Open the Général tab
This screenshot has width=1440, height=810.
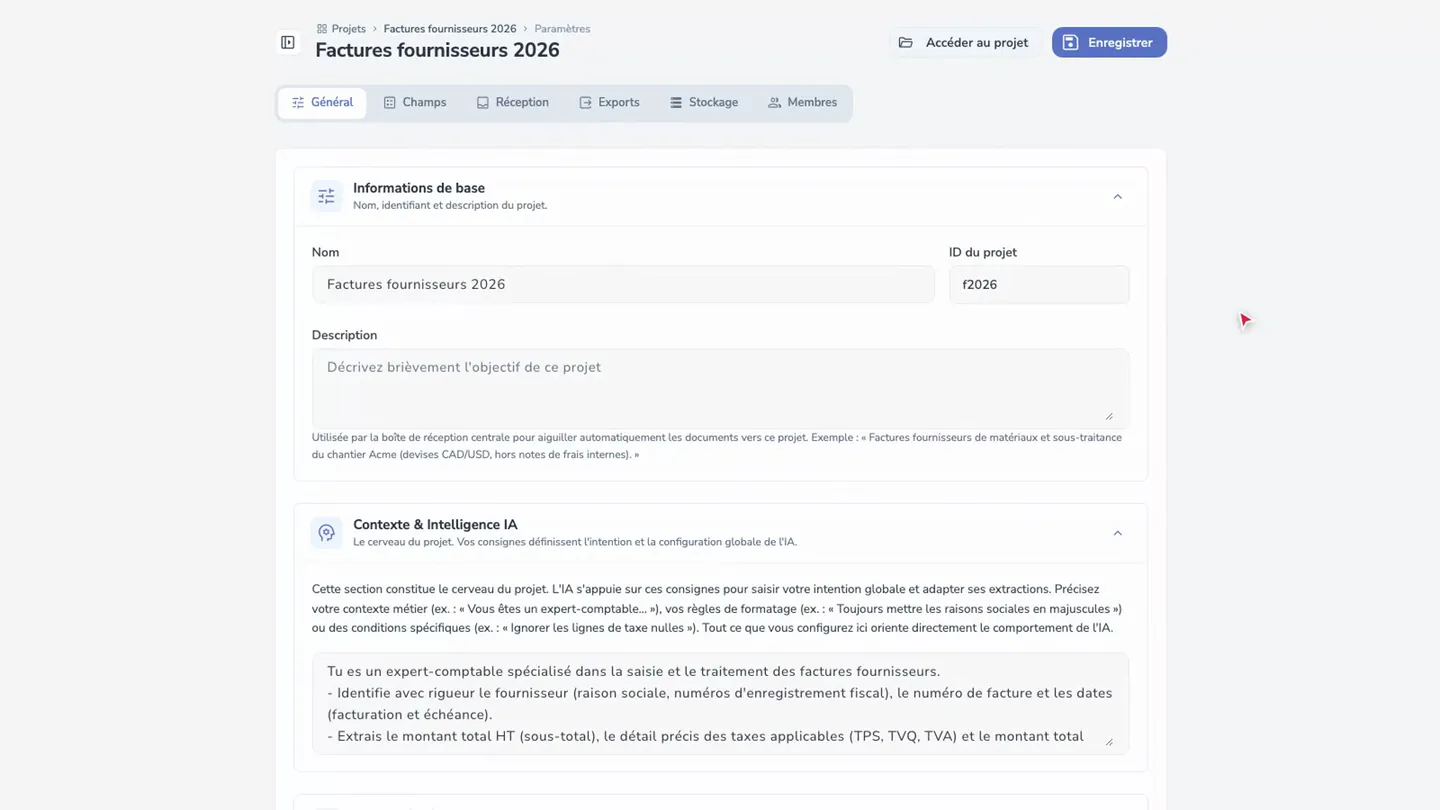coord(322,103)
